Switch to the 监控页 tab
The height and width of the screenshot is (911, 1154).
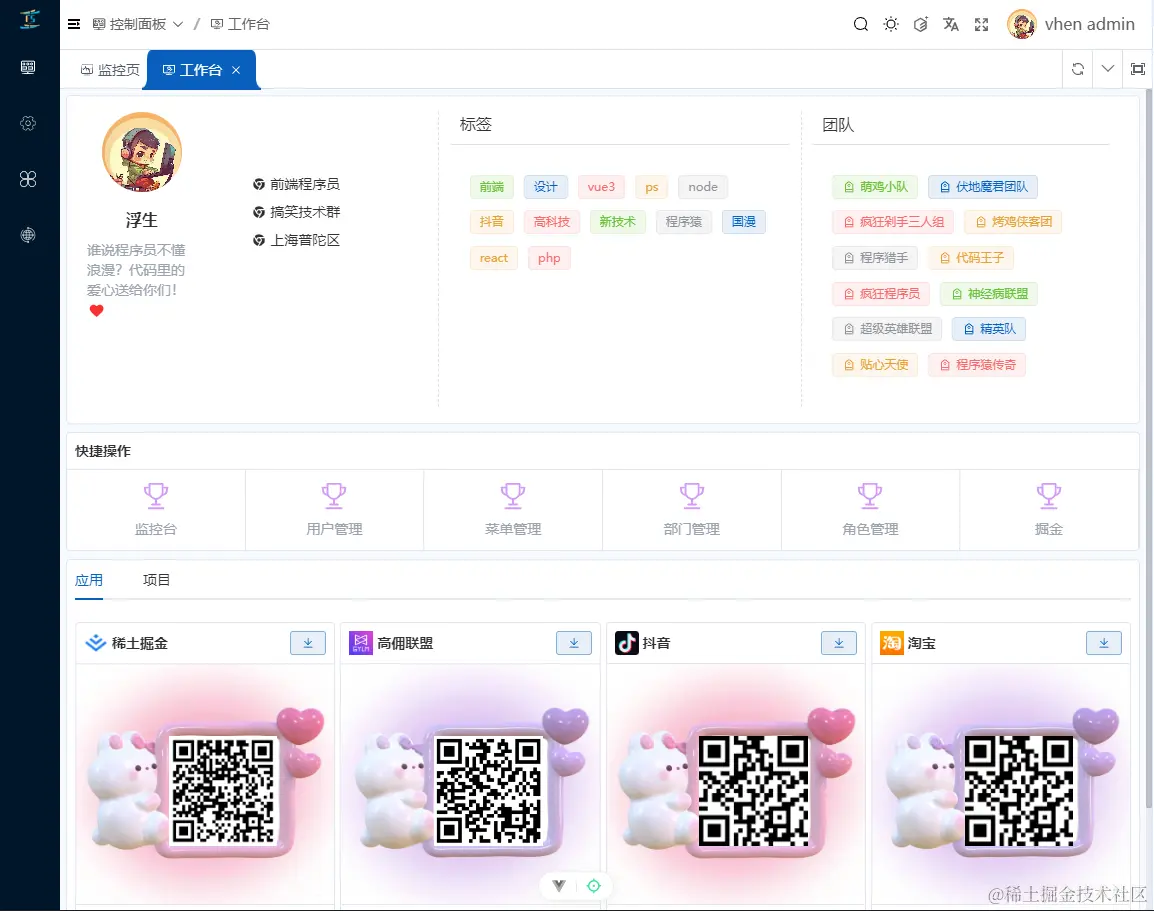click(x=110, y=70)
